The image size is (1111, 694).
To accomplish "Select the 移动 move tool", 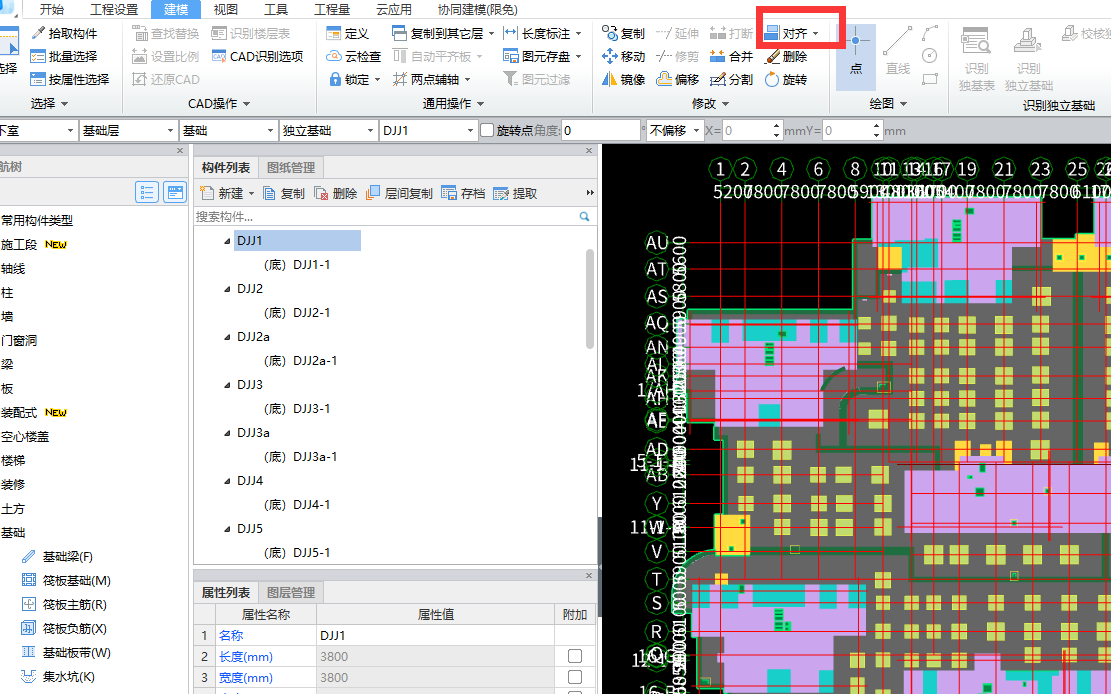I will coord(624,56).
